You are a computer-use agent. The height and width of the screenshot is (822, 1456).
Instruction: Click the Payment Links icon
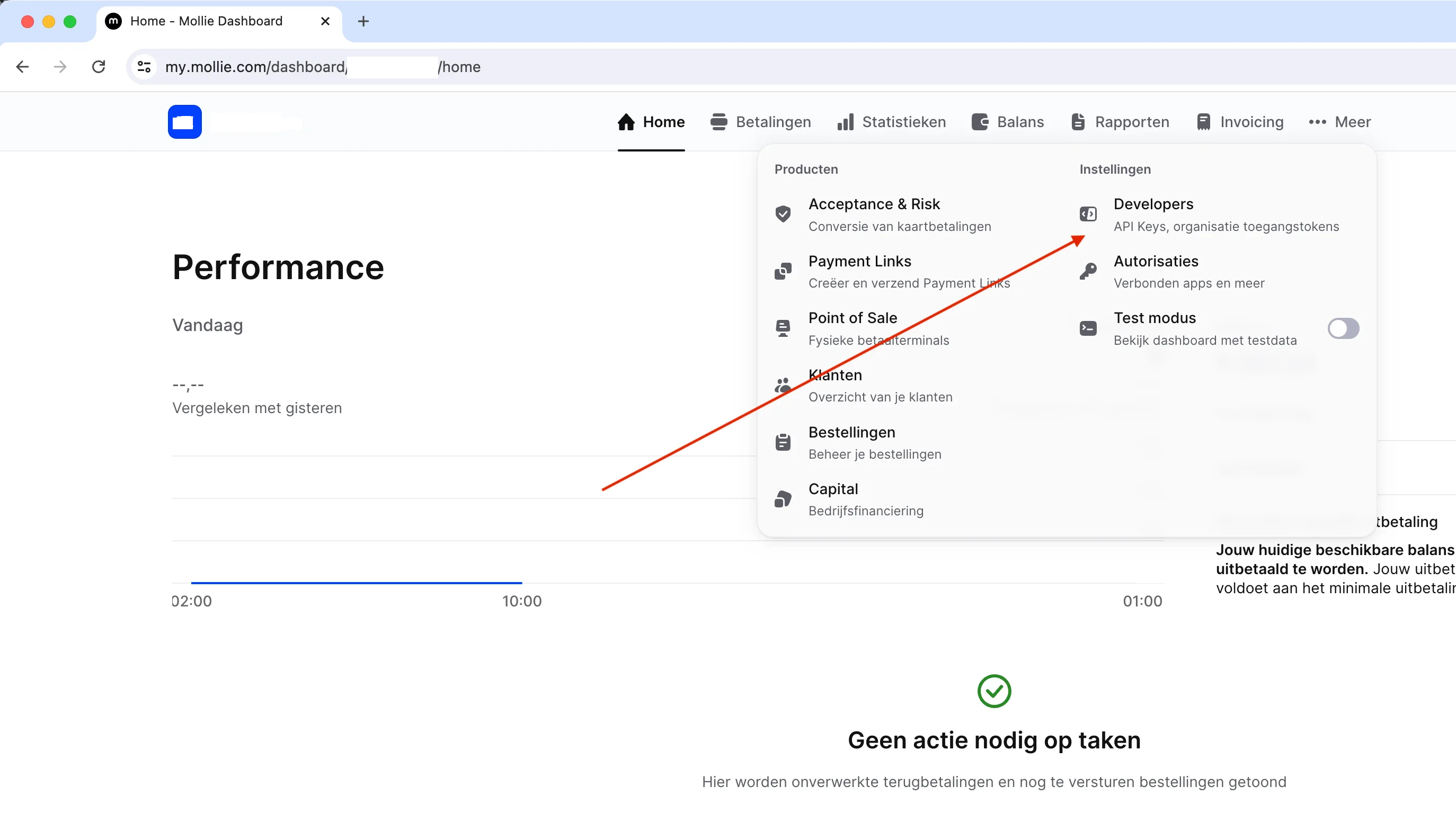(783, 271)
